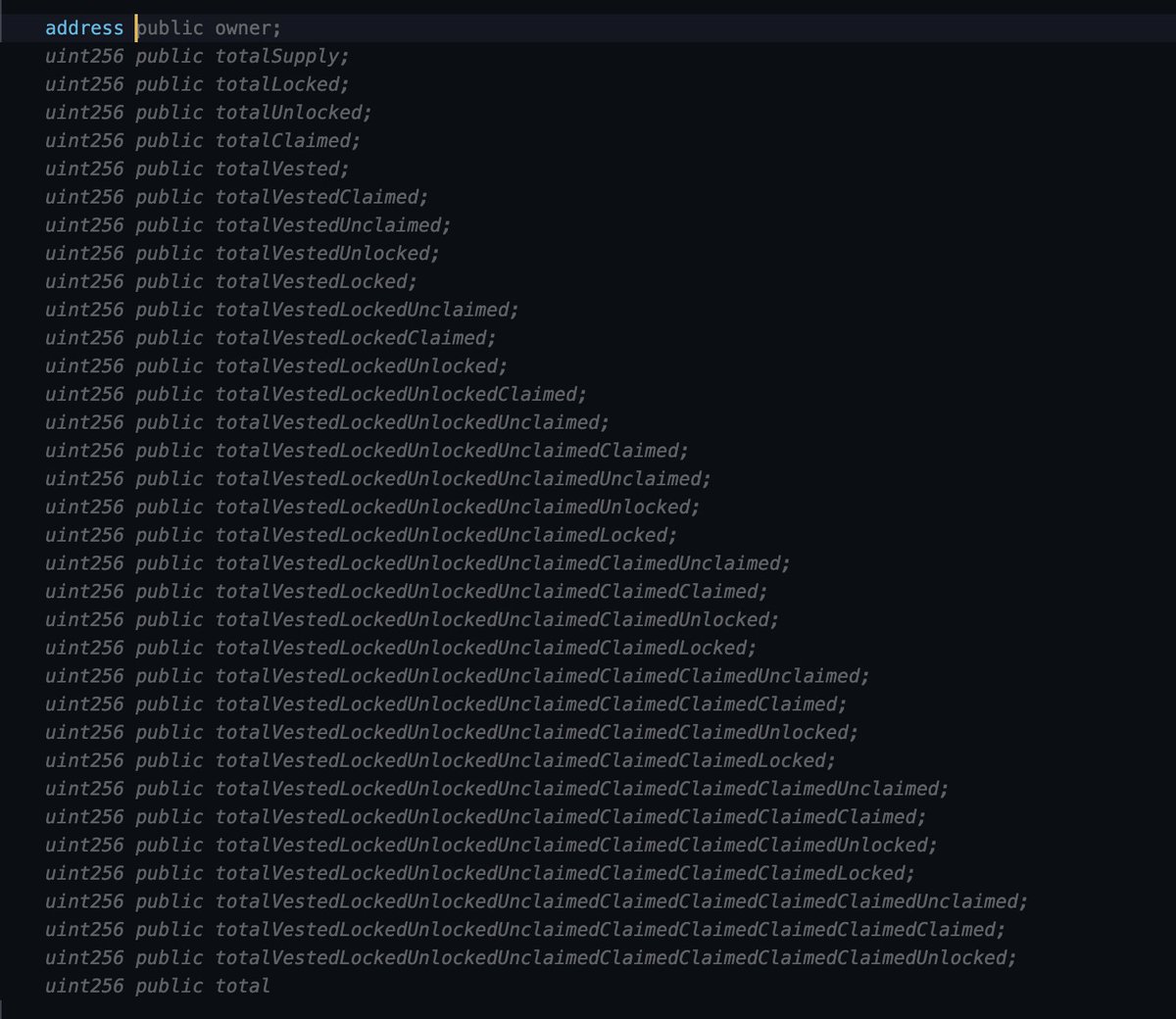Place cursor on the 'totalSupply' declaration
The image size is (1176, 1019).
[282, 56]
